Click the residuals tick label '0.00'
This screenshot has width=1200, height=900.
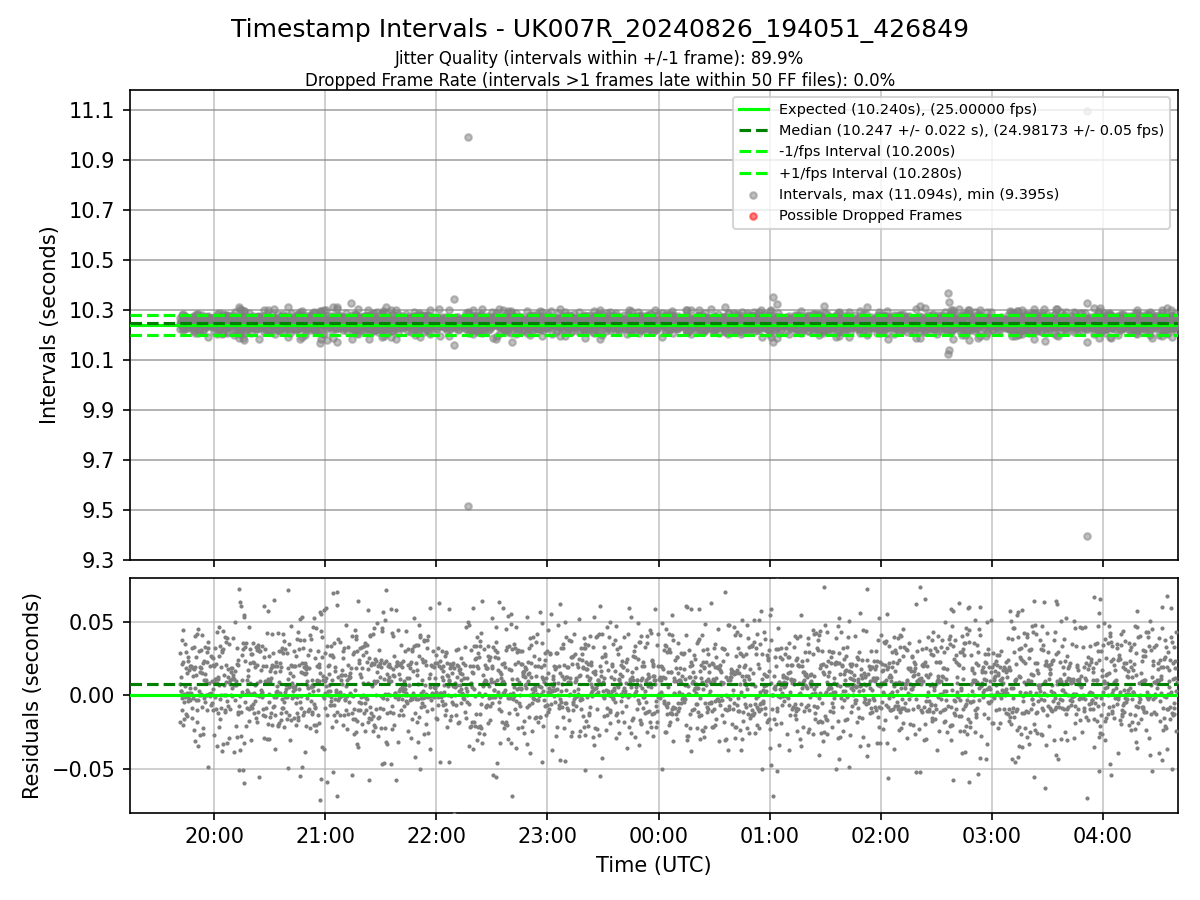pos(90,695)
